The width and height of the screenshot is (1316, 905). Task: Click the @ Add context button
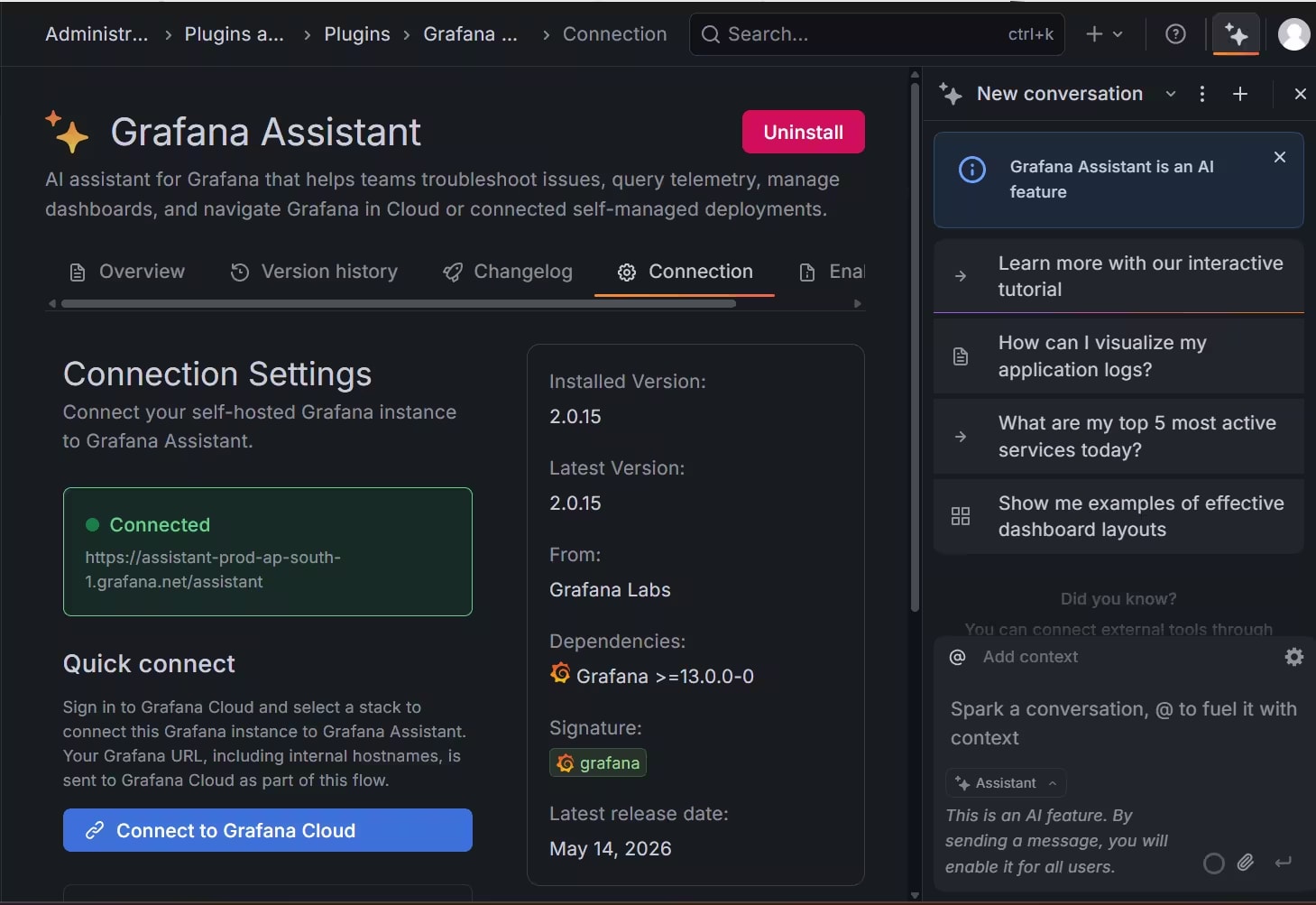click(x=1014, y=657)
